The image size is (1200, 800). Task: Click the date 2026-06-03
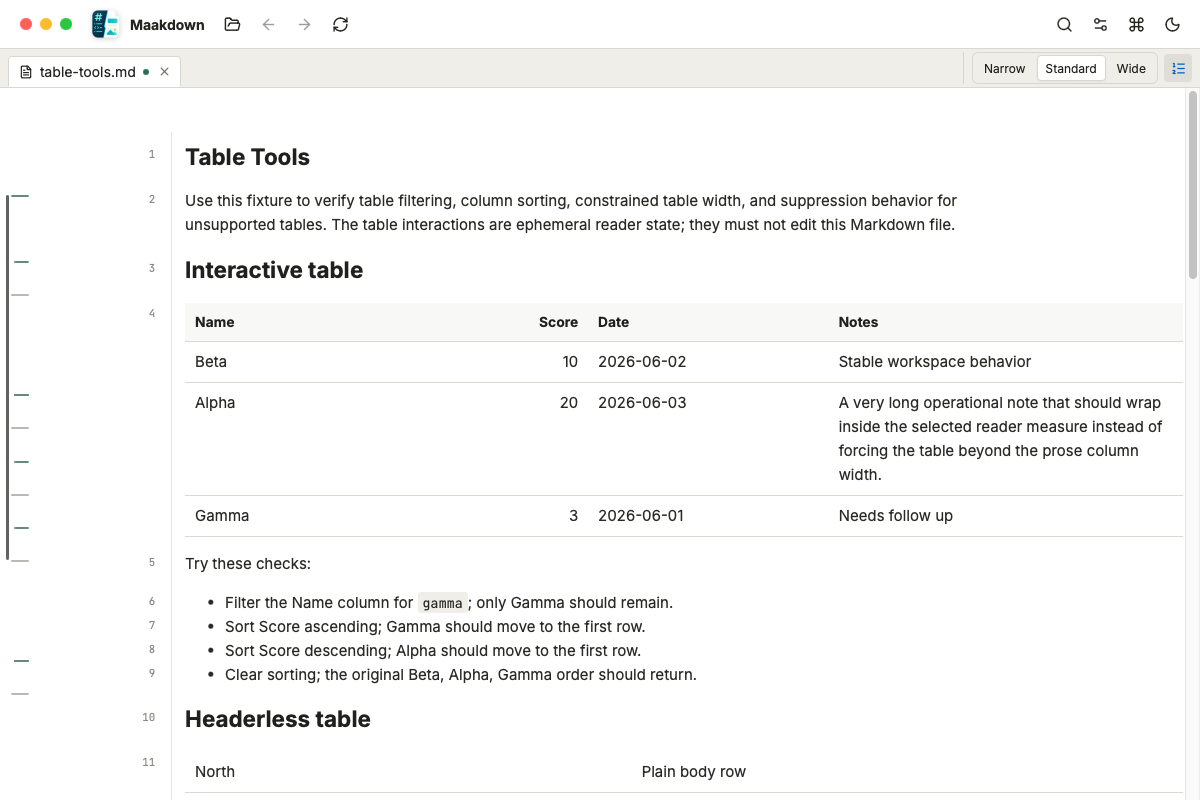(642, 403)
